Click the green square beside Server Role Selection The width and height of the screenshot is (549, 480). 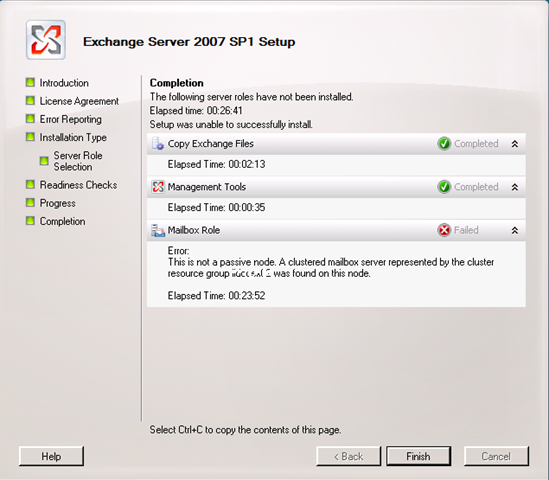[x=44, y=161]
